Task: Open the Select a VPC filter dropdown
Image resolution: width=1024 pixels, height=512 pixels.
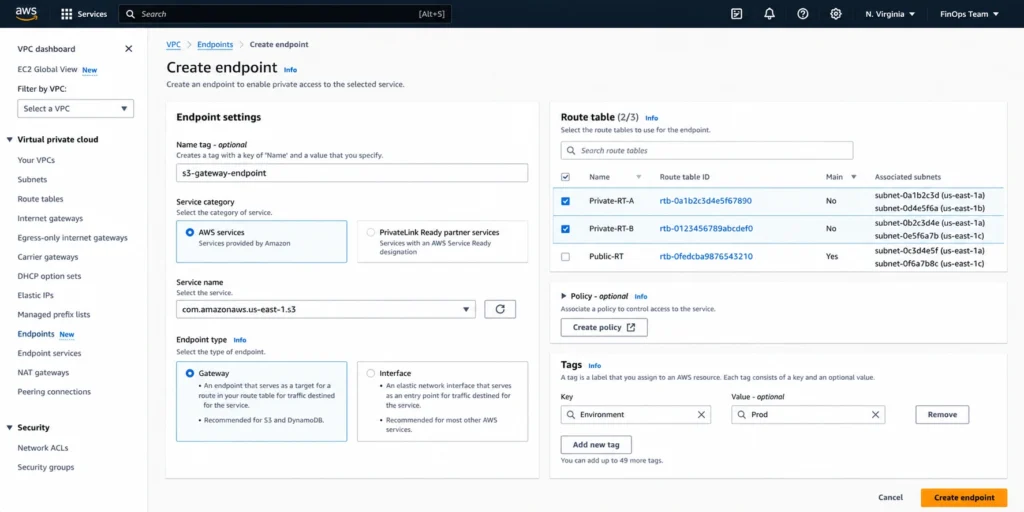Action: [76, 108]
